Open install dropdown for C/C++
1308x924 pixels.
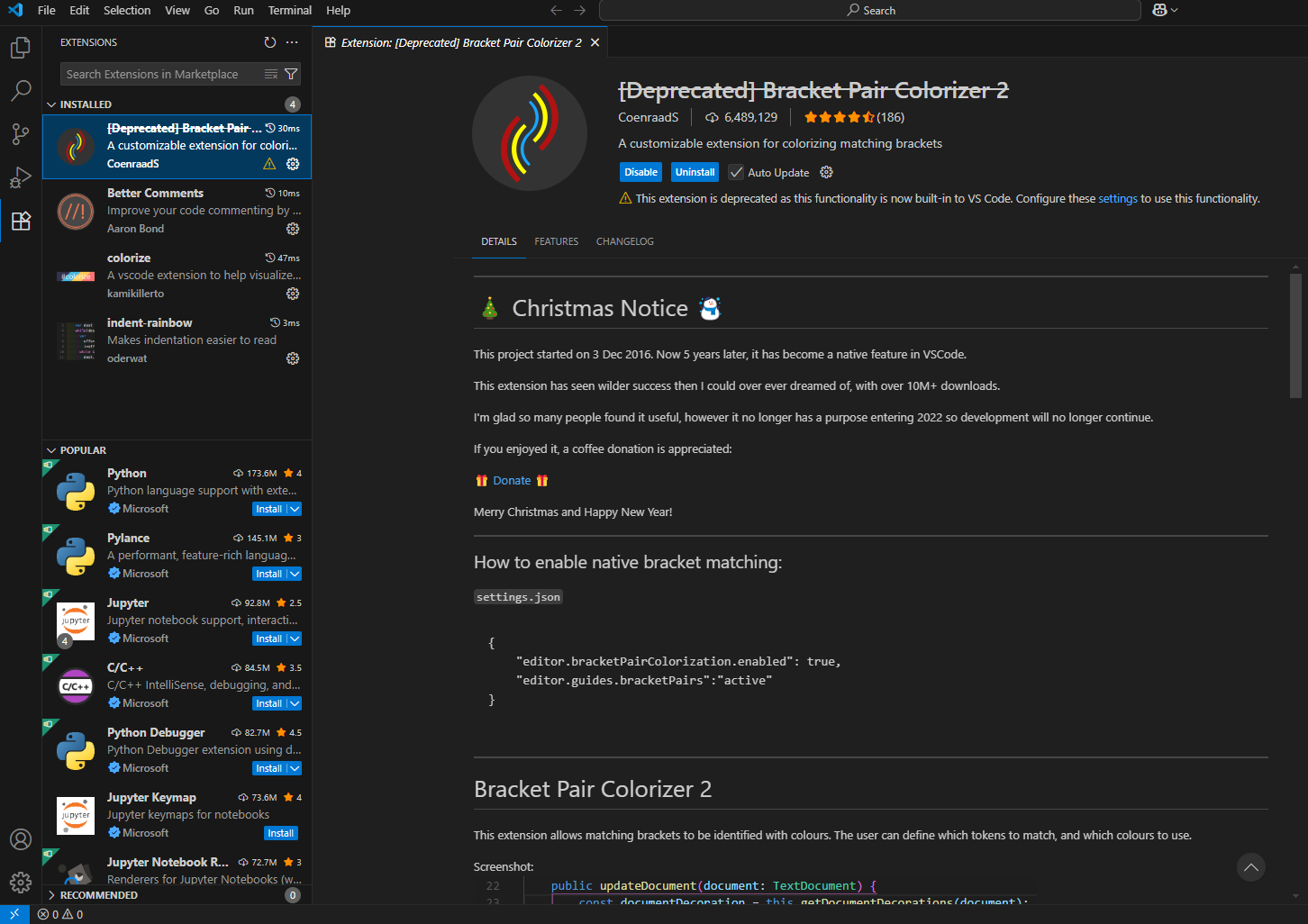(x=295, y=703)
